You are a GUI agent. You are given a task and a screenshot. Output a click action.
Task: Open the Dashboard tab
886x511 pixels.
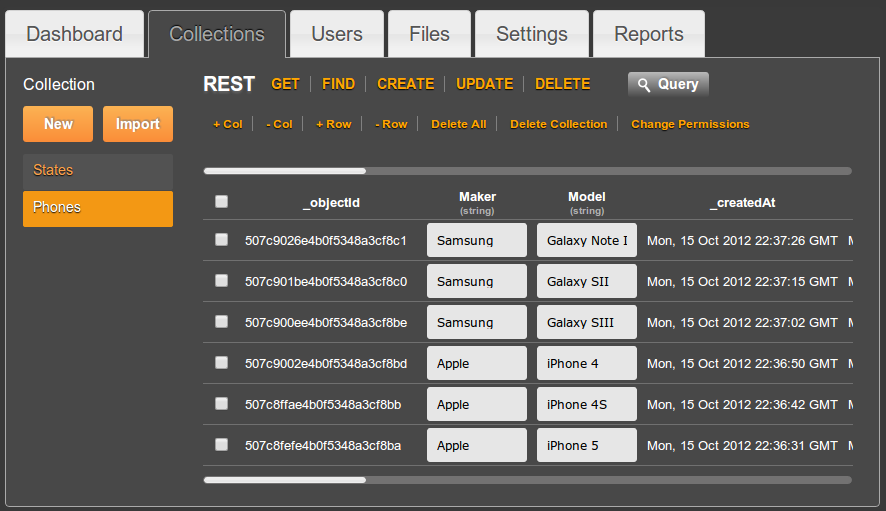click(75, 35)
